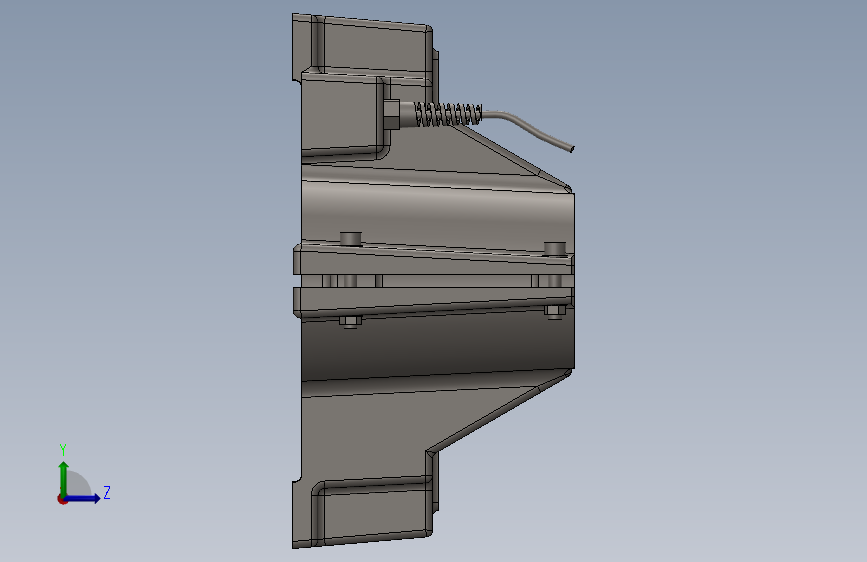Viewport: 867px width, 562px height.
Task: Click the green Y axis arrow of the triad
Action: click(64, 478)
